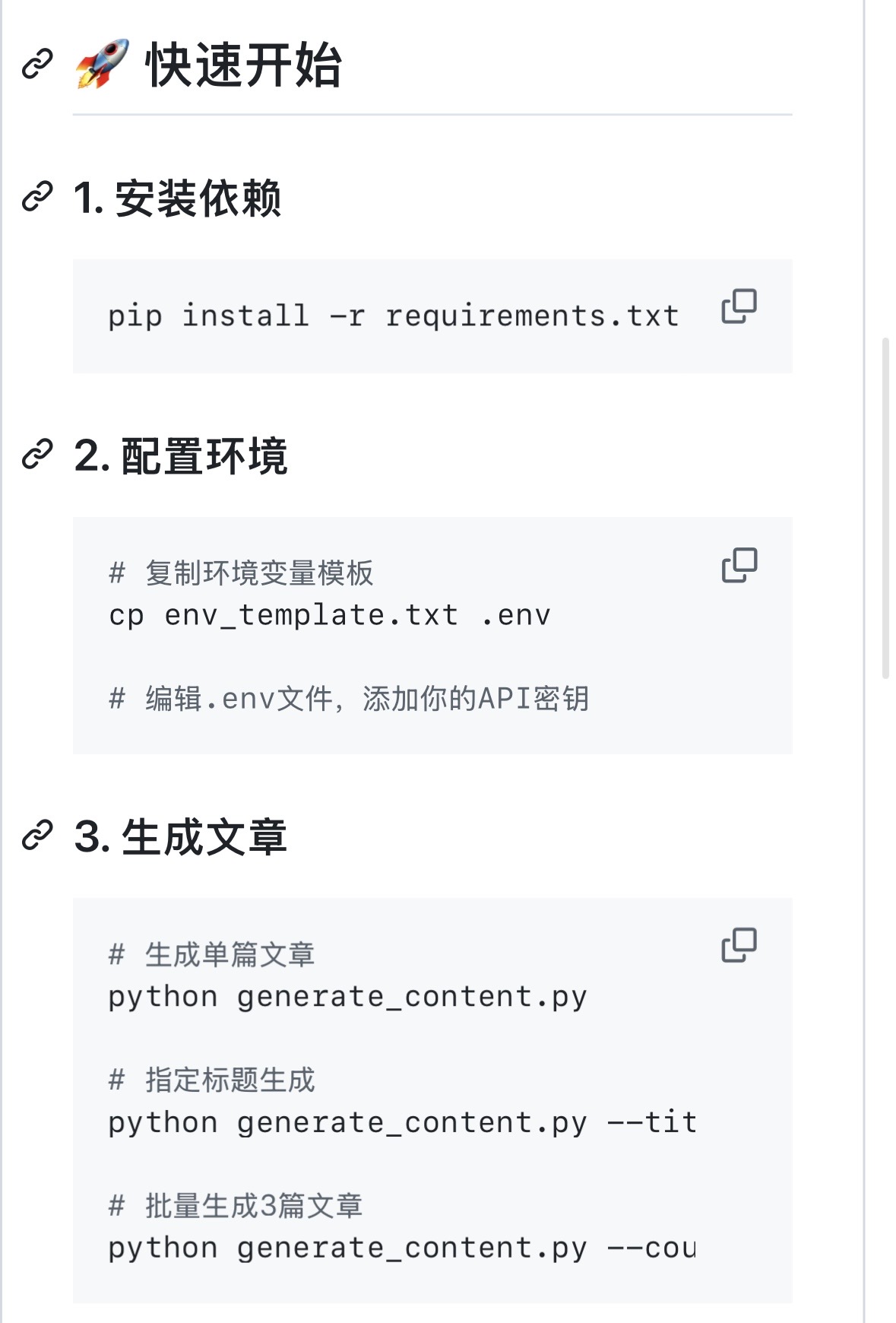This screenshot has width=896, height=1323.
Task: Click the anchor link icon beside 配置环境
Action: (37, 455)
